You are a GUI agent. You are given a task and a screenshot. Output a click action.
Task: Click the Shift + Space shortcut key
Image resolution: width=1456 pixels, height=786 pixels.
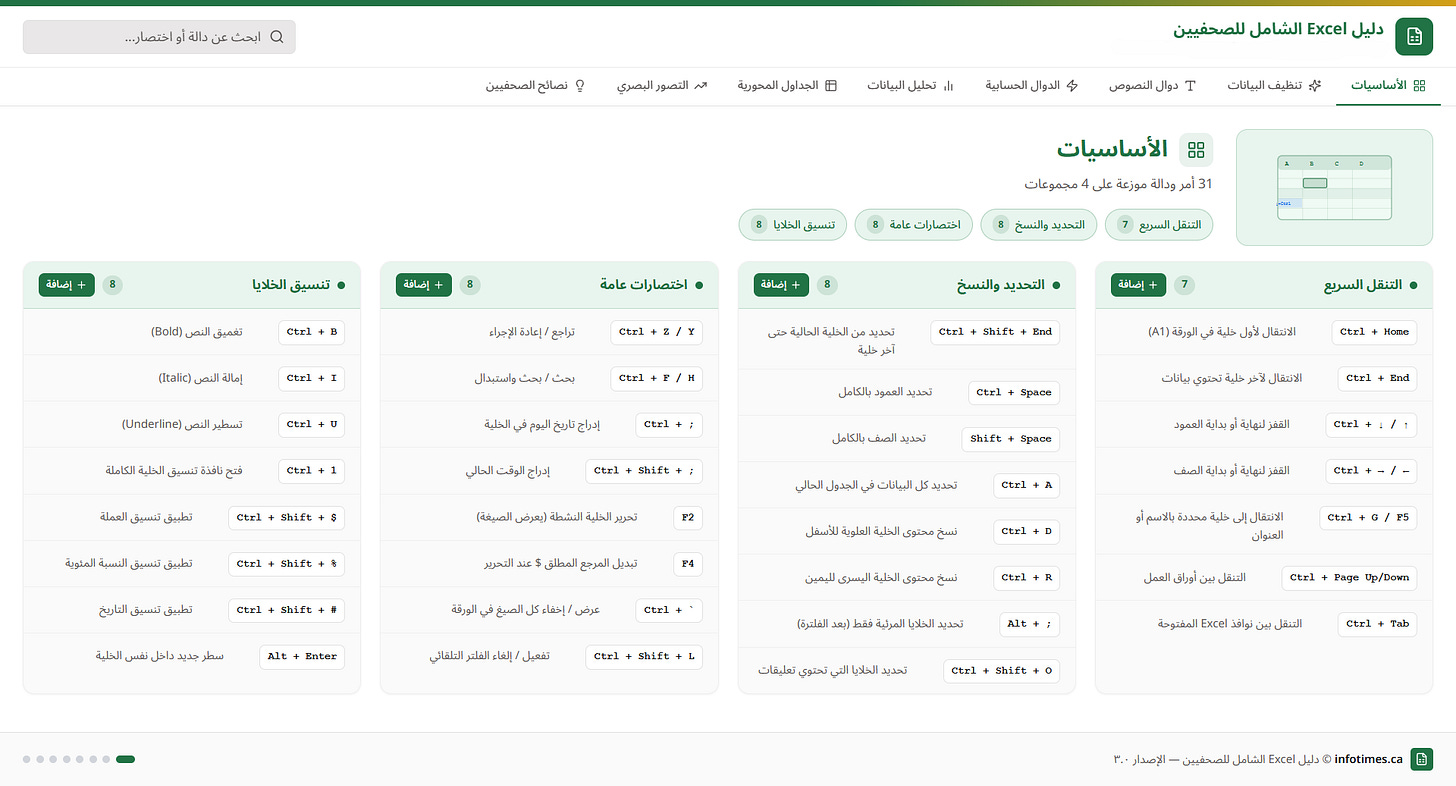1011,438
